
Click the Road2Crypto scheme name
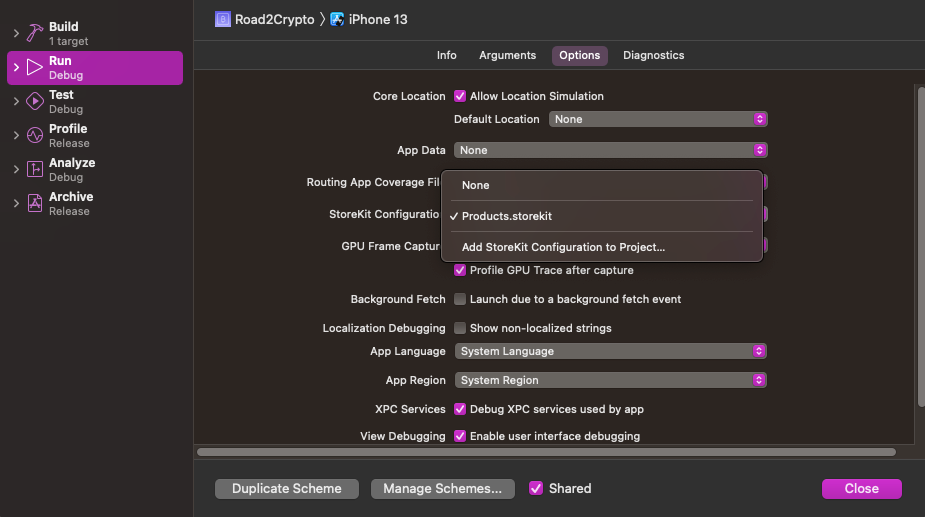coord(275,19)
